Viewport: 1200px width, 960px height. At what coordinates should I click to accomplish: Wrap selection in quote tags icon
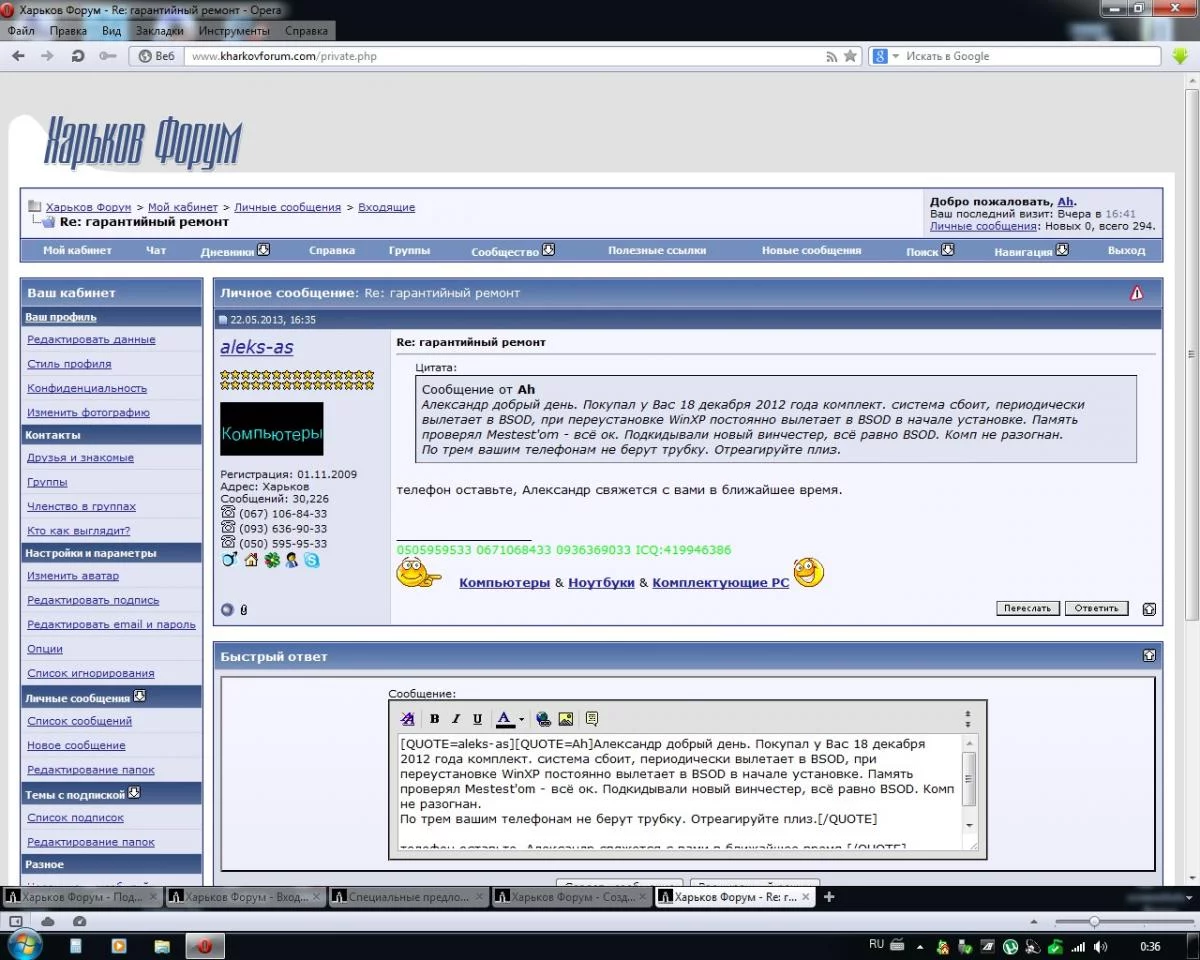click(591, 719)
